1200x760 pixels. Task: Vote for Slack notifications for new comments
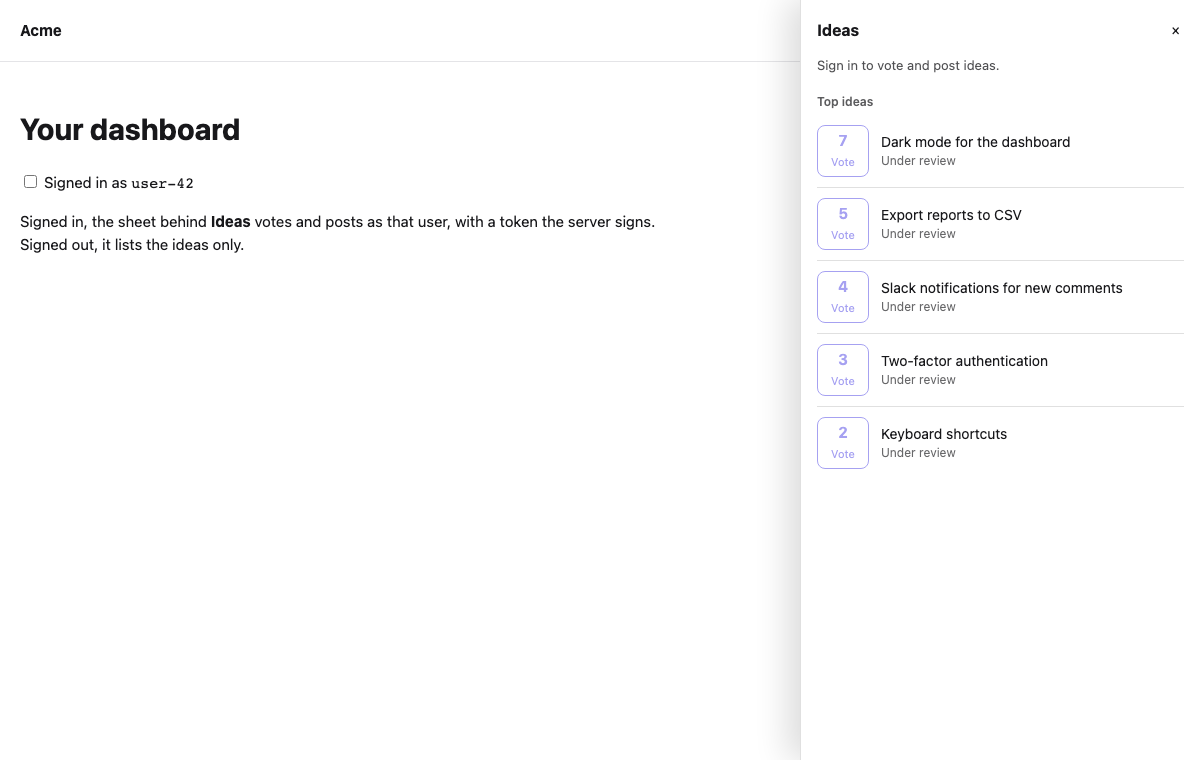point(843,297)
